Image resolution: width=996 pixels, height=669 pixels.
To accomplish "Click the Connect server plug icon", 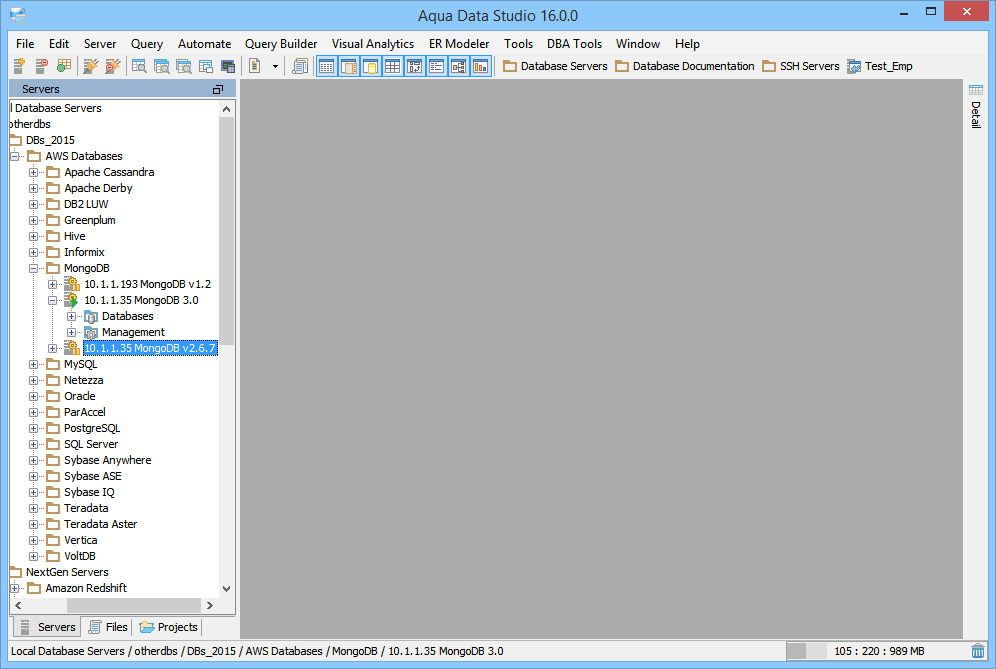I will [91, 65].
